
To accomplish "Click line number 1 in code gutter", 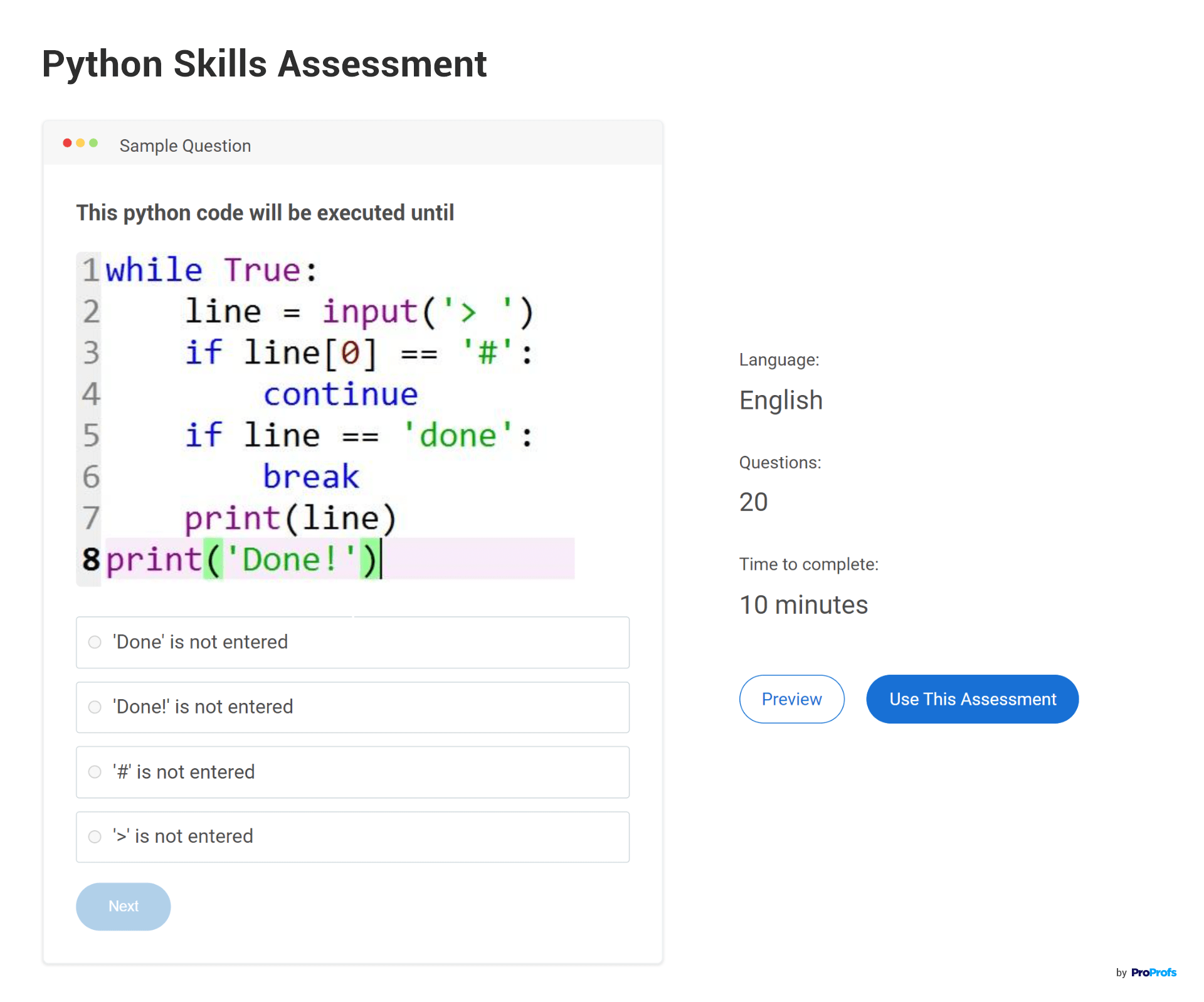I will coord(90,270).
